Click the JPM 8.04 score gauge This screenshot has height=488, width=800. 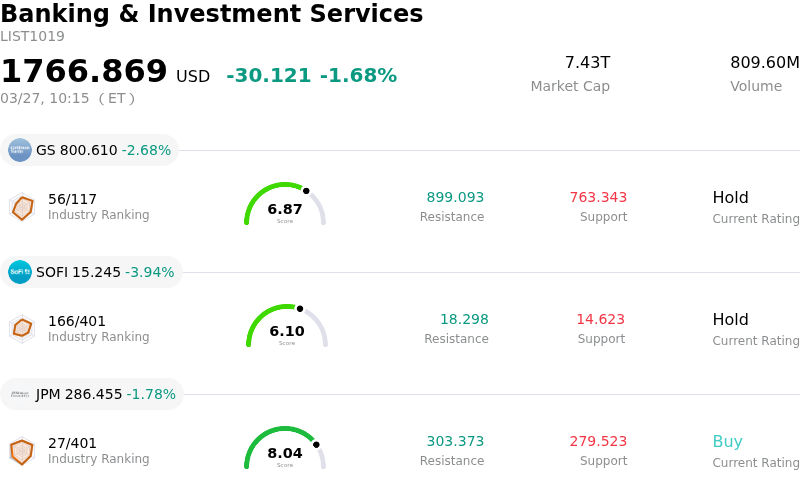point(285,449)
